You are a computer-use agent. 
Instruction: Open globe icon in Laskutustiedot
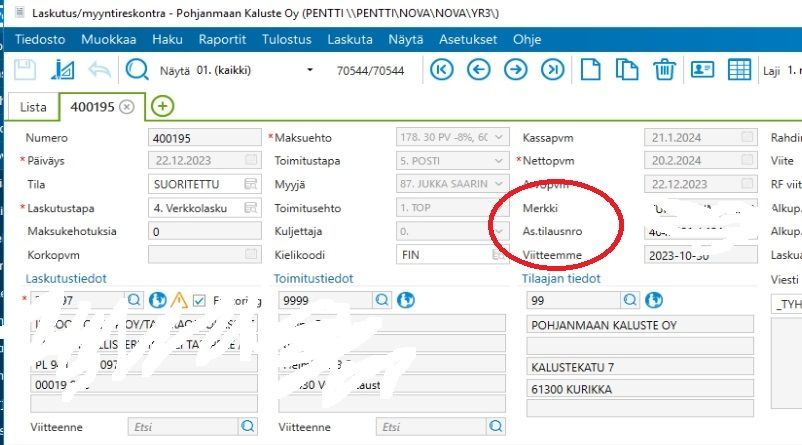[x=158, y=300]
